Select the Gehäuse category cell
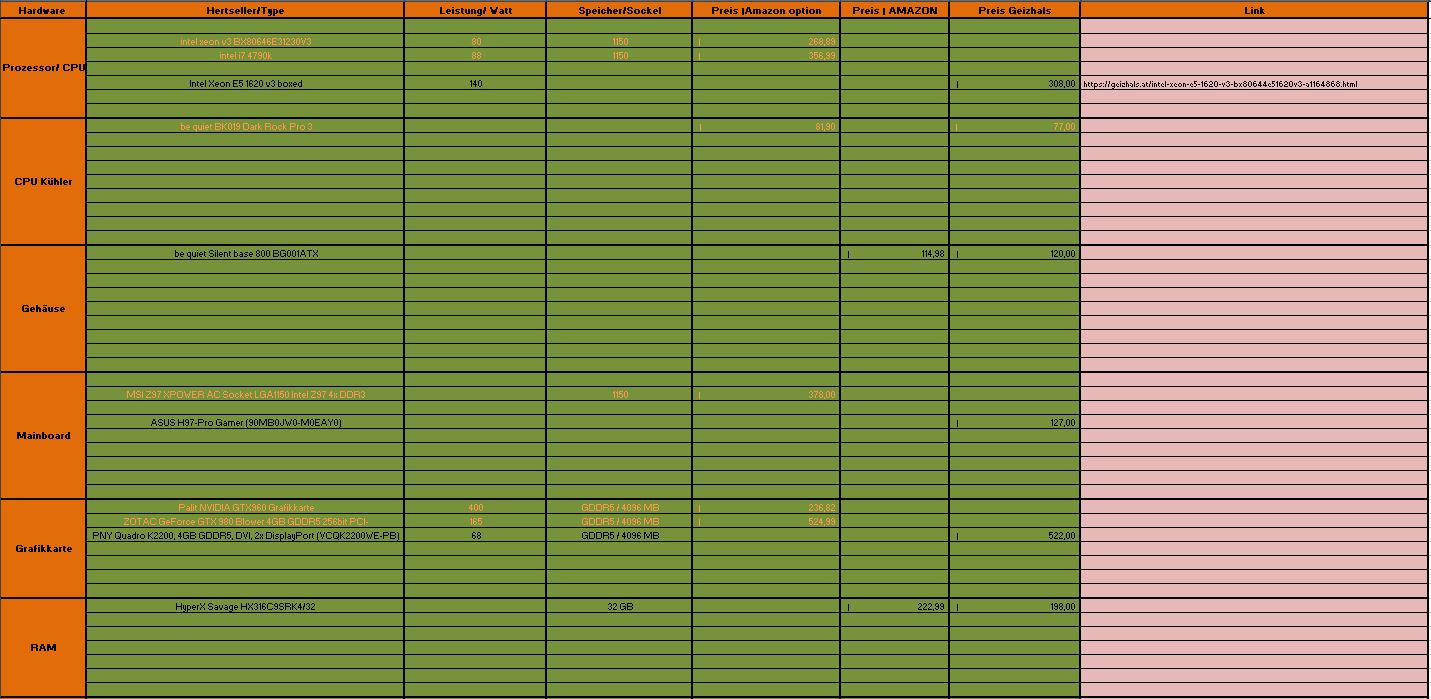The image size is (1431, 699). (x=43, y=309)
